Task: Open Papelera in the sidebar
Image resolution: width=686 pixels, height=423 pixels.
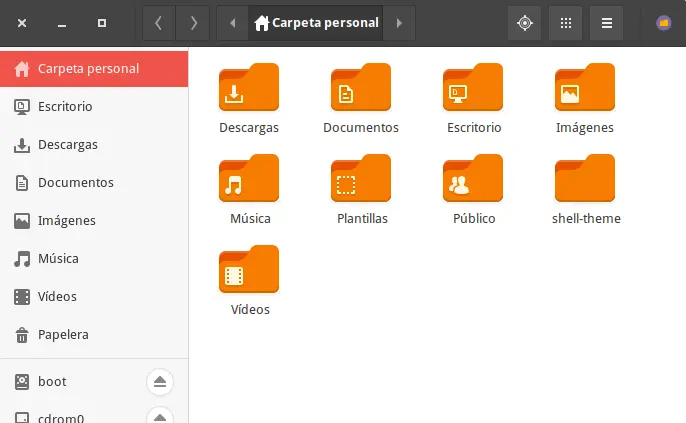Action: coord(94,335)
